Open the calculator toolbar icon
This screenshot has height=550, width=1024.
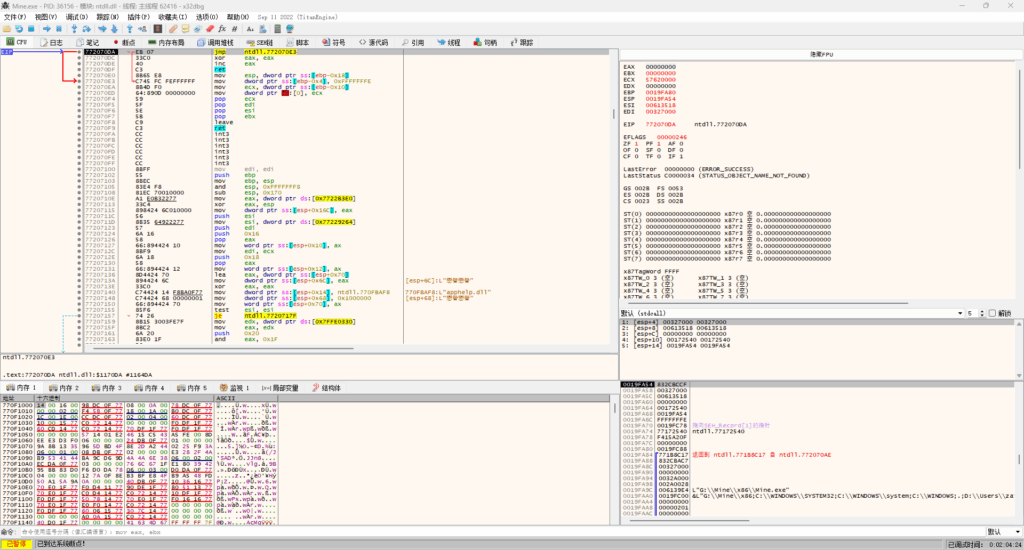pyautogui.click(x=276, y=30)
